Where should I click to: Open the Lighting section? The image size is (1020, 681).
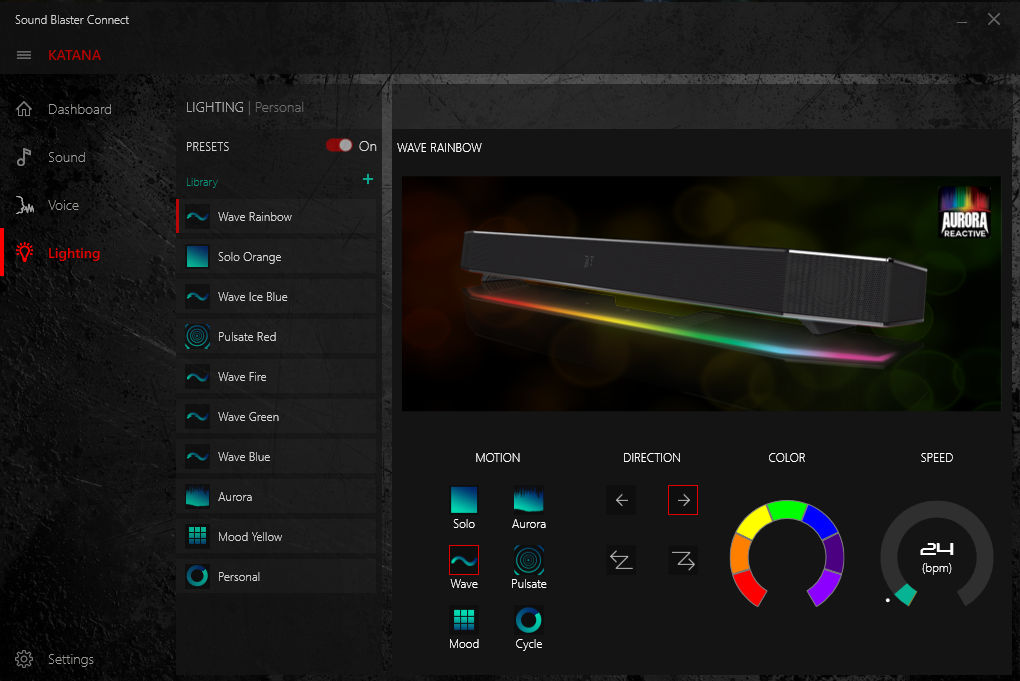74,254
